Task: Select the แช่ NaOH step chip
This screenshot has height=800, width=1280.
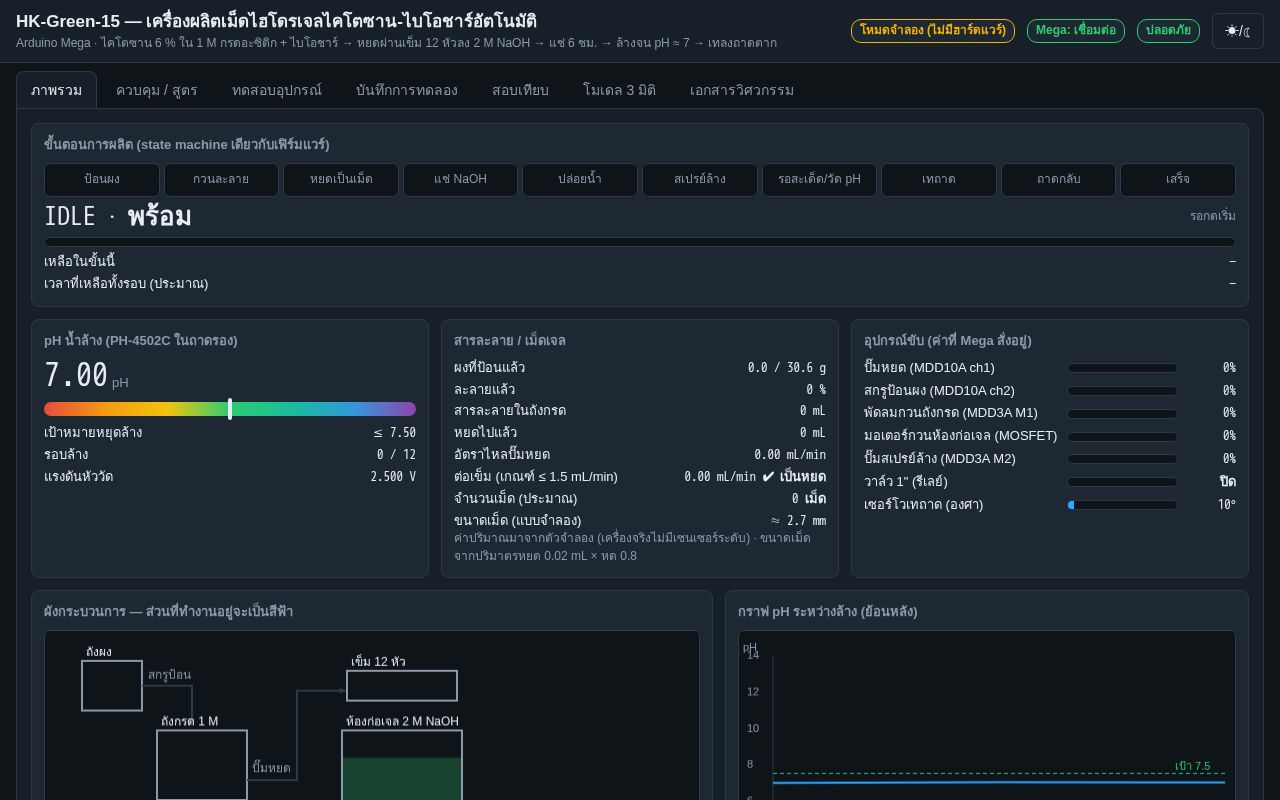Action: tap(460, 180)
